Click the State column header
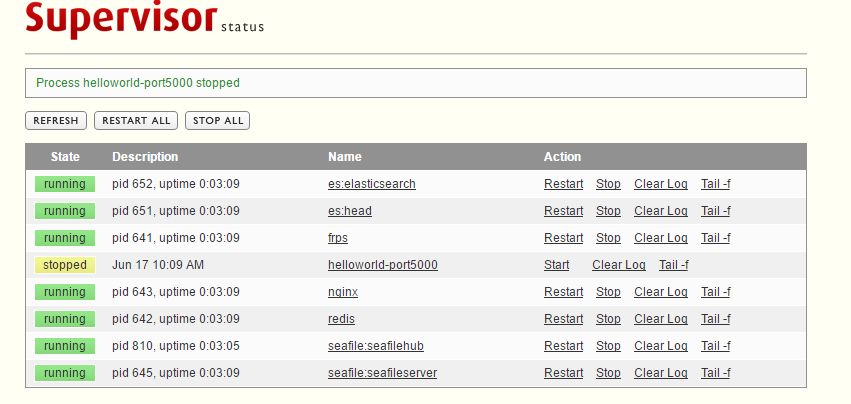The height and width of the screenshot is (404, 851). [65, 157]
